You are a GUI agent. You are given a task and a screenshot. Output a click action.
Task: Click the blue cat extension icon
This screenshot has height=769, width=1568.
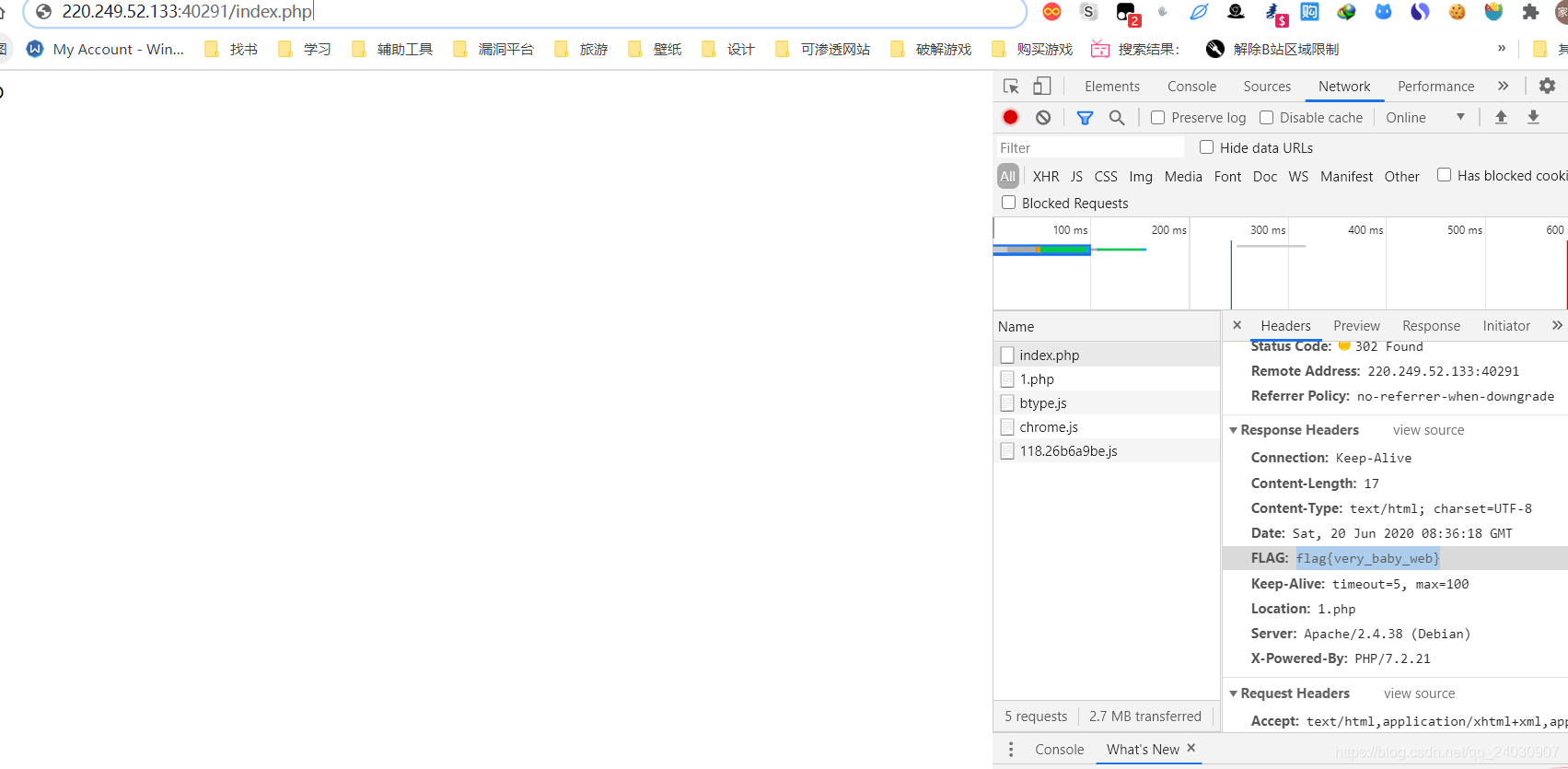[x=1383, y=11]
